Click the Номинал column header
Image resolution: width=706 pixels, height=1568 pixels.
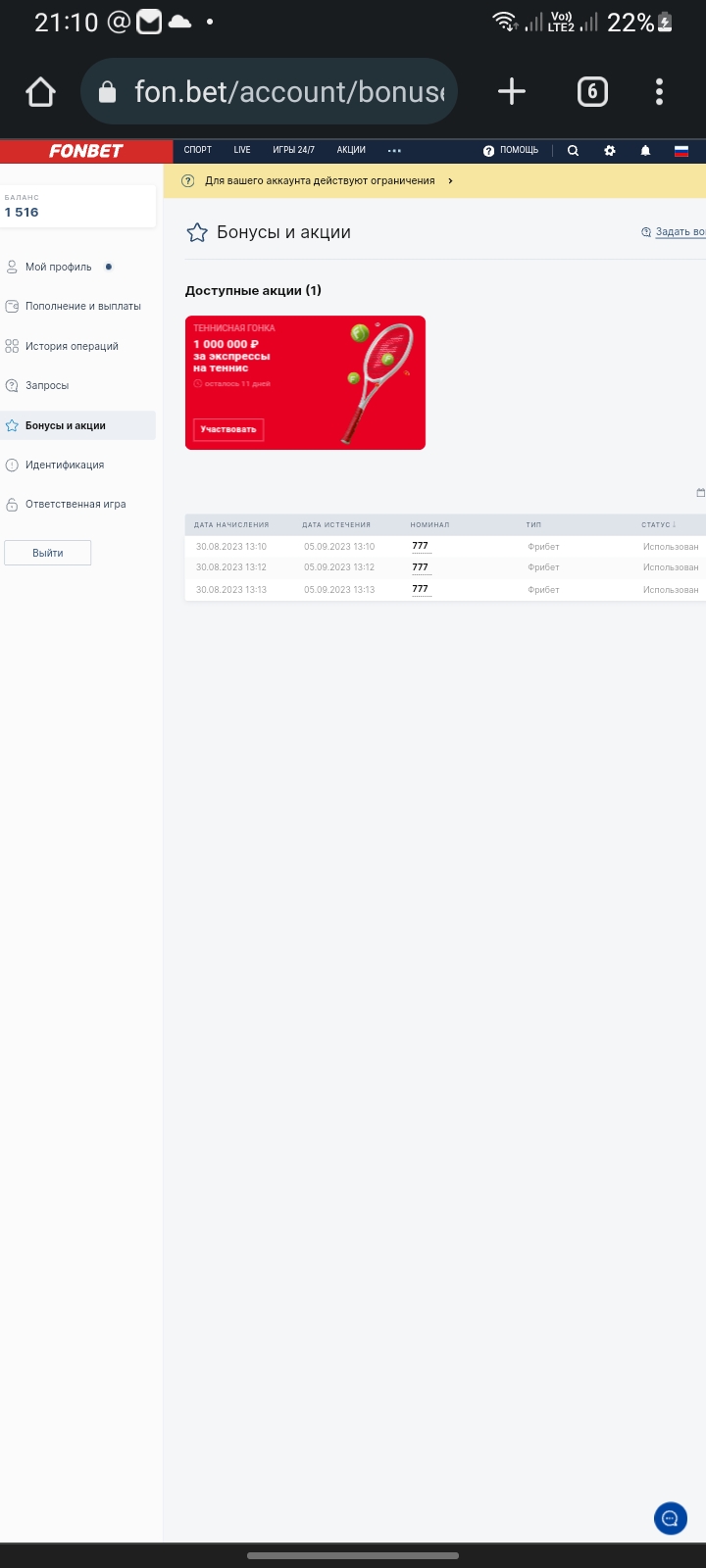coord(429,525)
